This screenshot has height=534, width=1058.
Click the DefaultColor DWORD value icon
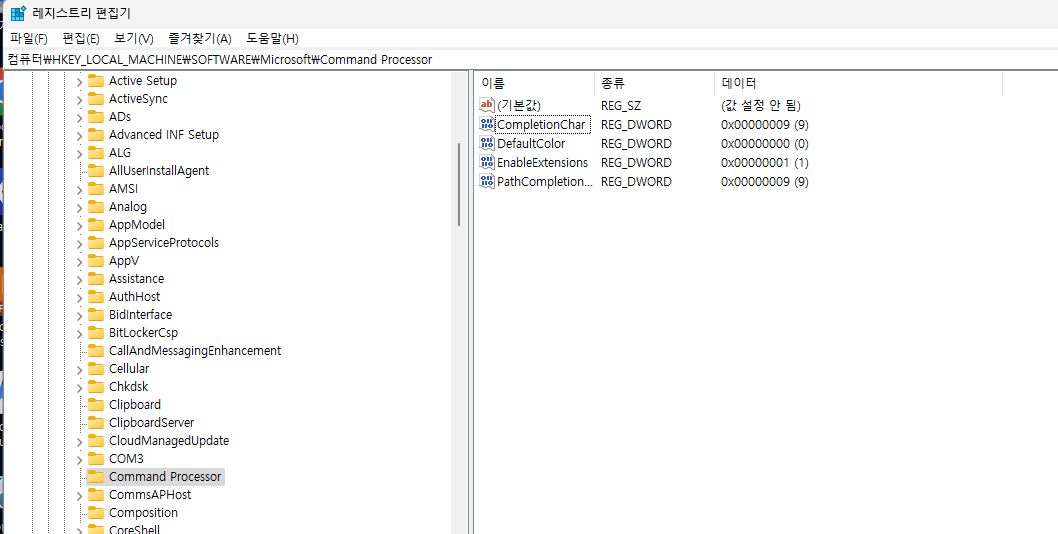[x=486, y=143]
